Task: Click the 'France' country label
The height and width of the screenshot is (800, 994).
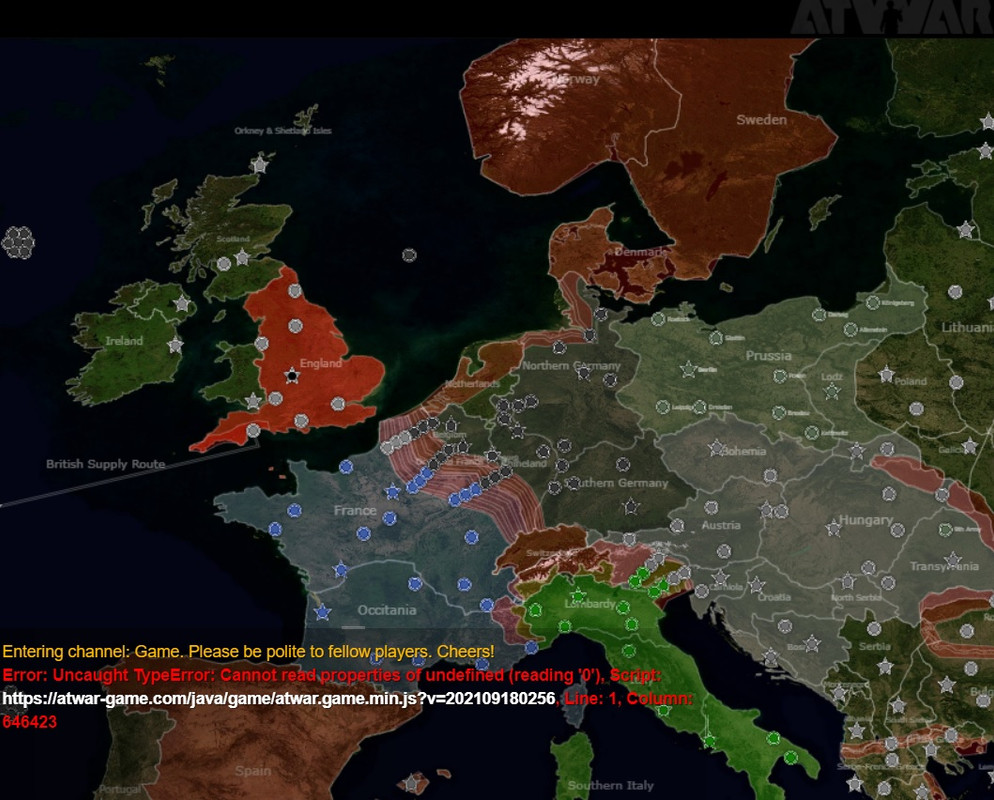Action: pos(355,510)
